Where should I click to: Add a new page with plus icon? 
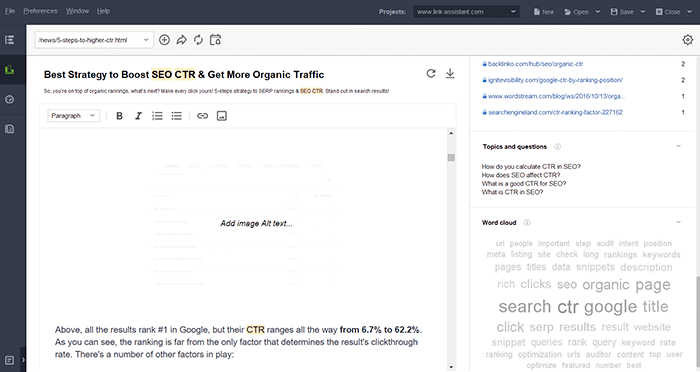(164, 40)
